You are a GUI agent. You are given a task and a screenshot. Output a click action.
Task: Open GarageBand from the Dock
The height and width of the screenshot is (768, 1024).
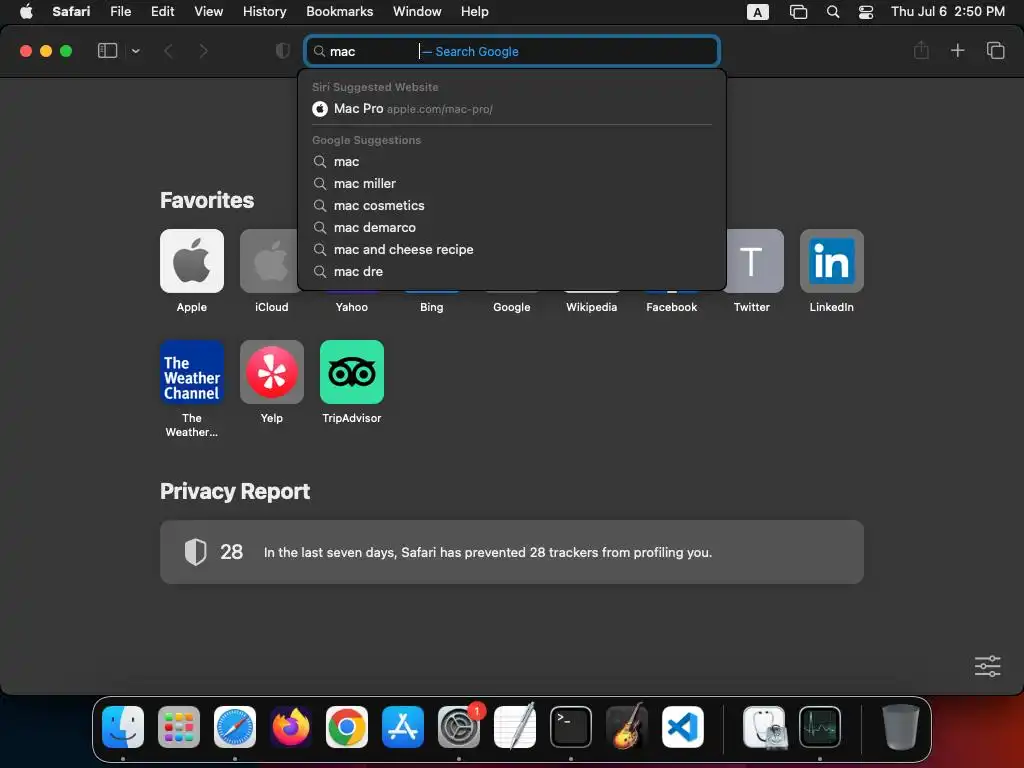[627, 726]
